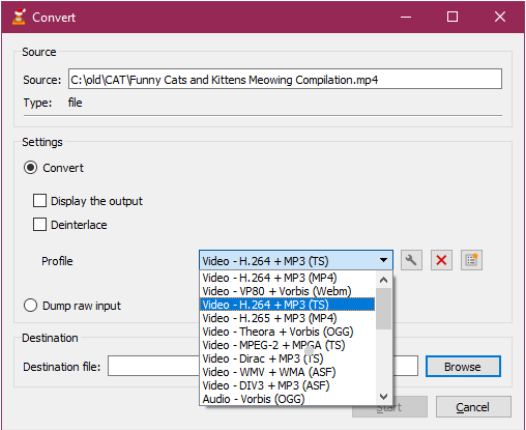
Task: Enable Display the output checkbox
Action: coord(40,201)
